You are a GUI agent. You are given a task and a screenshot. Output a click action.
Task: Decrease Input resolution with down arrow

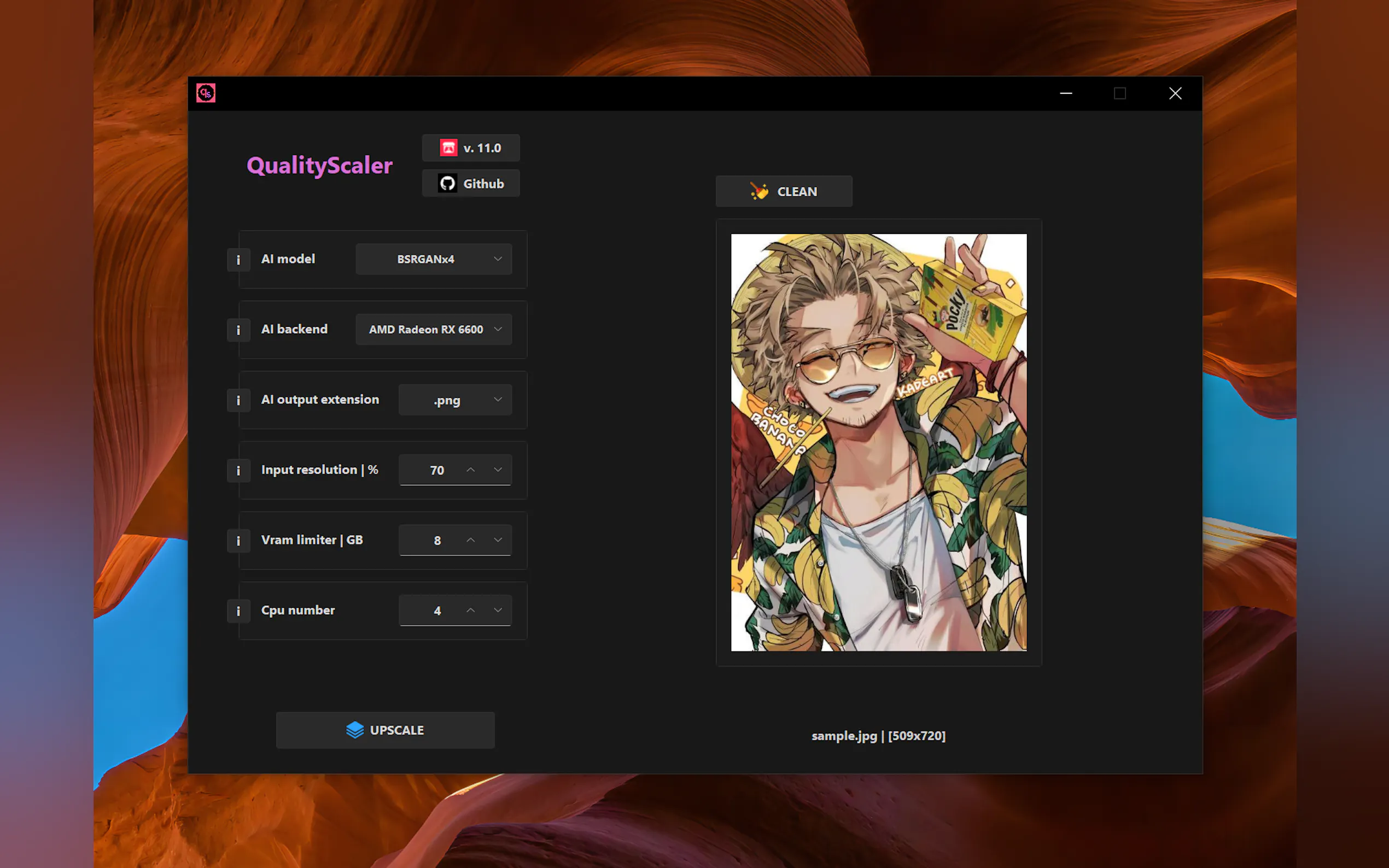(498, 470)
